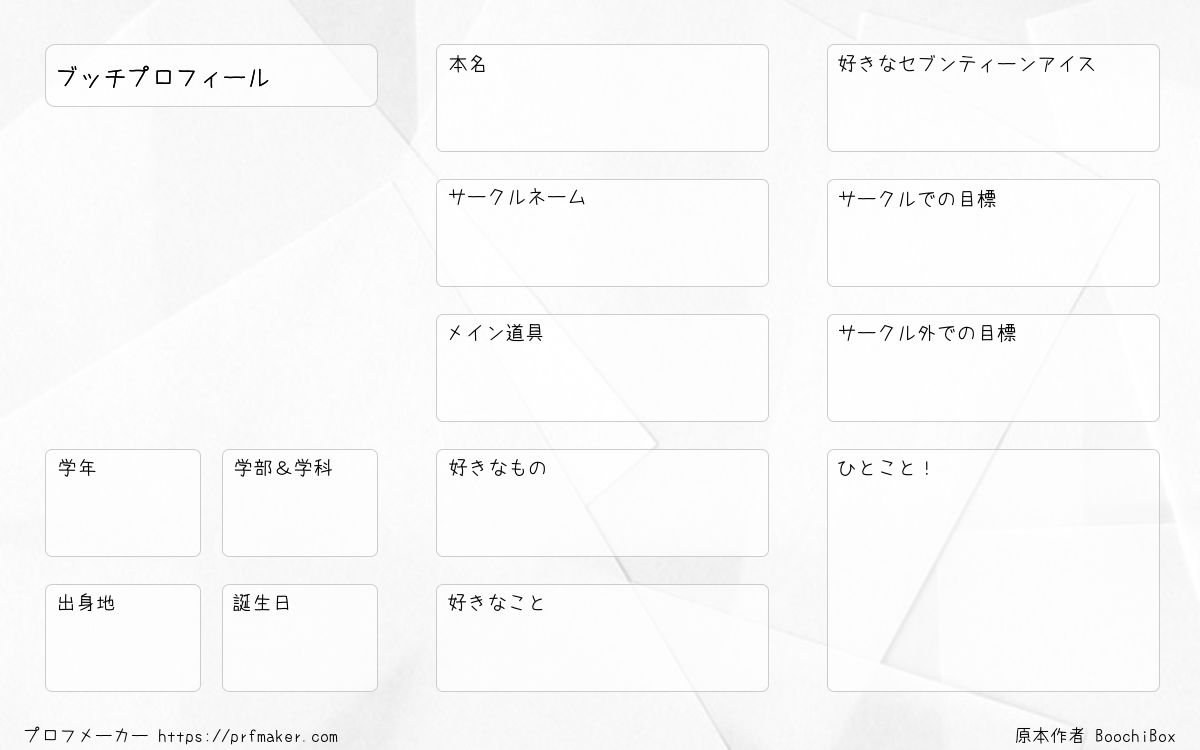Click the 出身地 box
Image resolution: width=1200 pixels, height=750 pixels.
(123, 638)
